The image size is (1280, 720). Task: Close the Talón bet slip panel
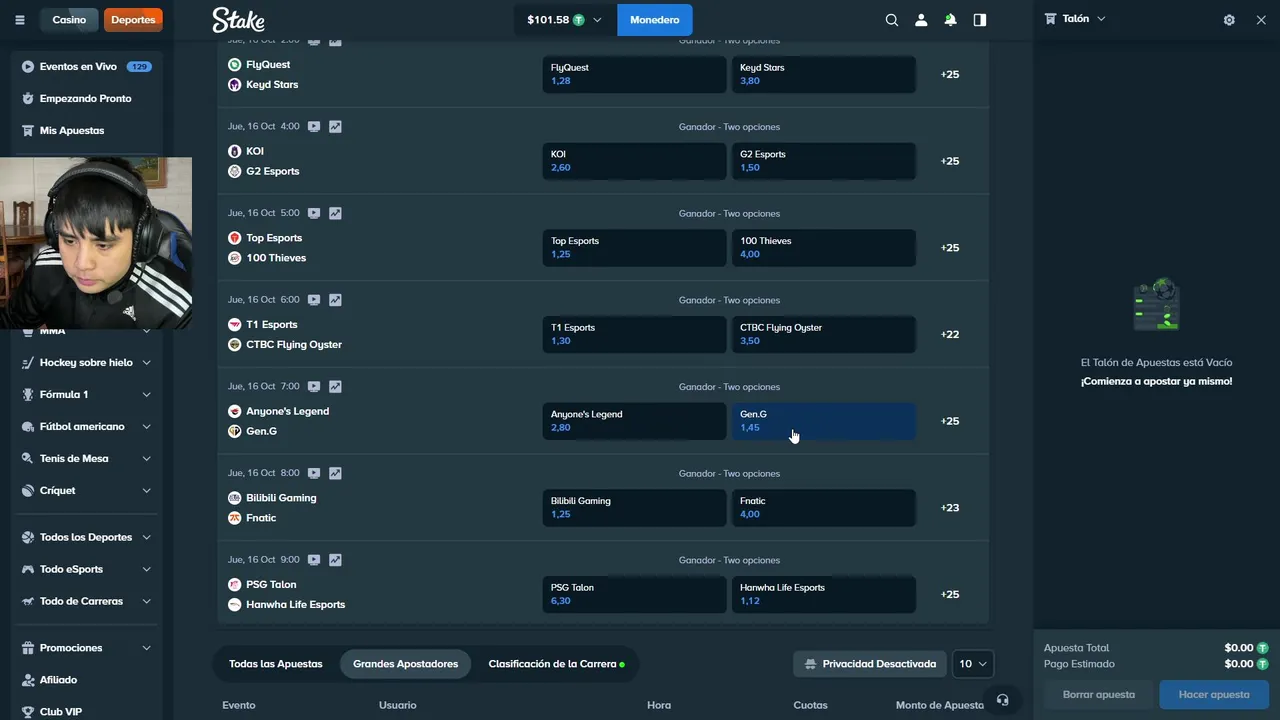click(1261, 20)
